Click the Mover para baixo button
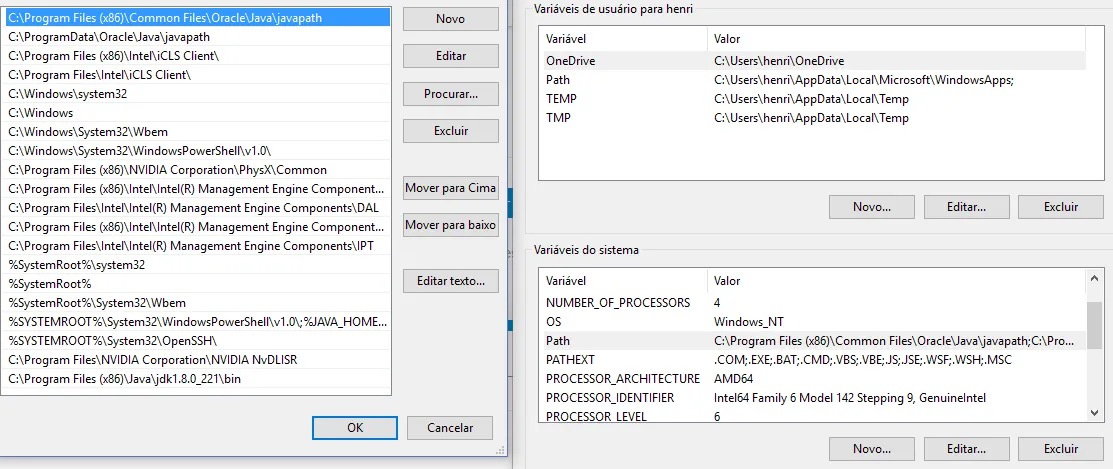This screenshot has height=469, width=1113. click(x=450, y=225)
